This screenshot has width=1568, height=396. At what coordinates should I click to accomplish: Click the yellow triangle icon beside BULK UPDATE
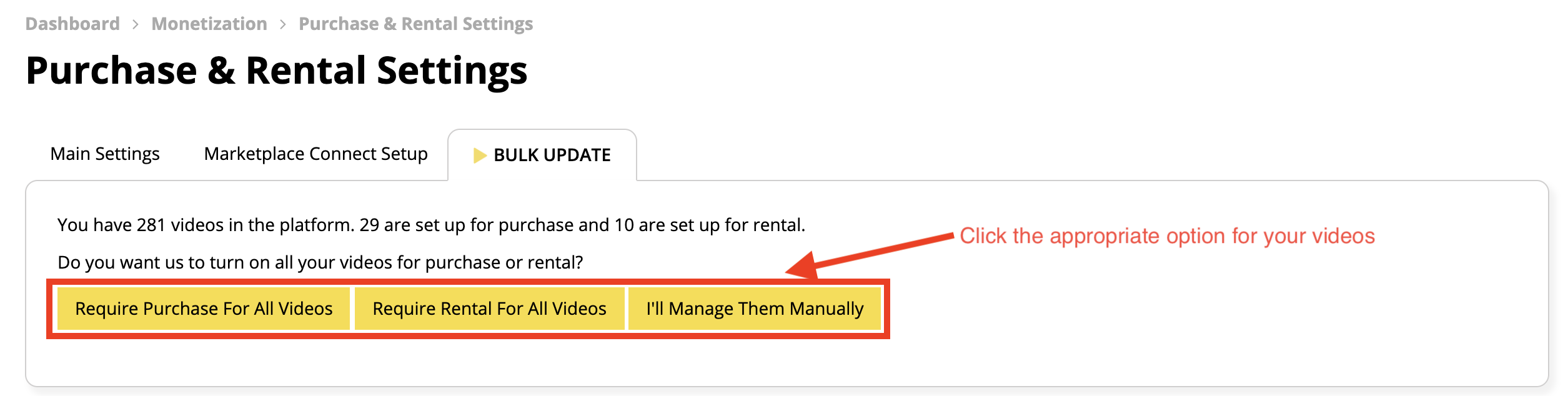[480, 155]
